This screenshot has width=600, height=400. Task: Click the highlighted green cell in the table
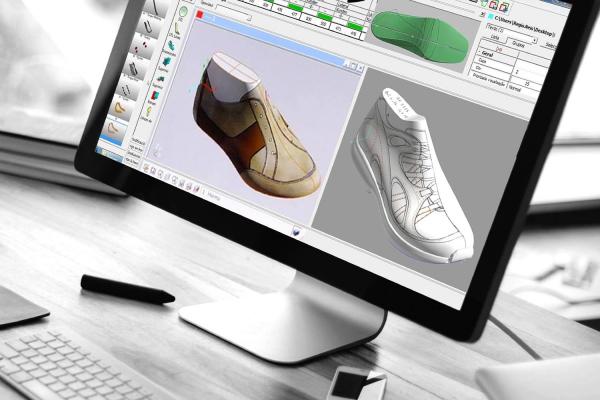click(296, 6)
